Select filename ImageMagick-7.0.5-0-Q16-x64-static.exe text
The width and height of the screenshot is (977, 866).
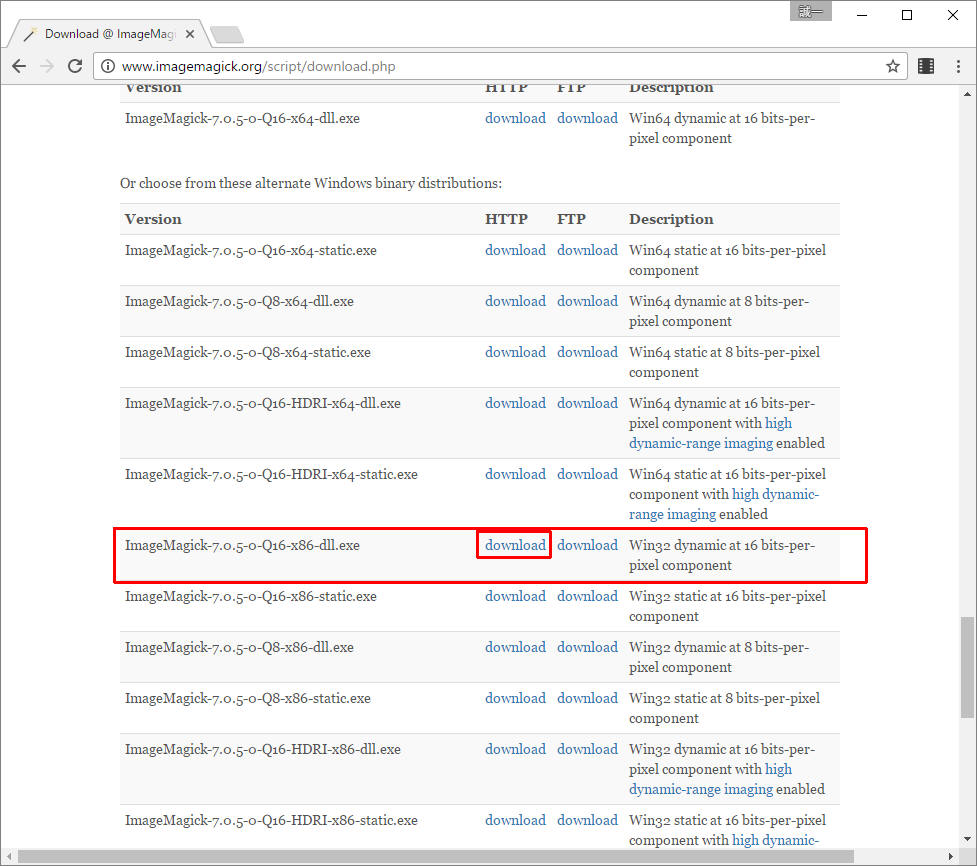pos(250,250)
